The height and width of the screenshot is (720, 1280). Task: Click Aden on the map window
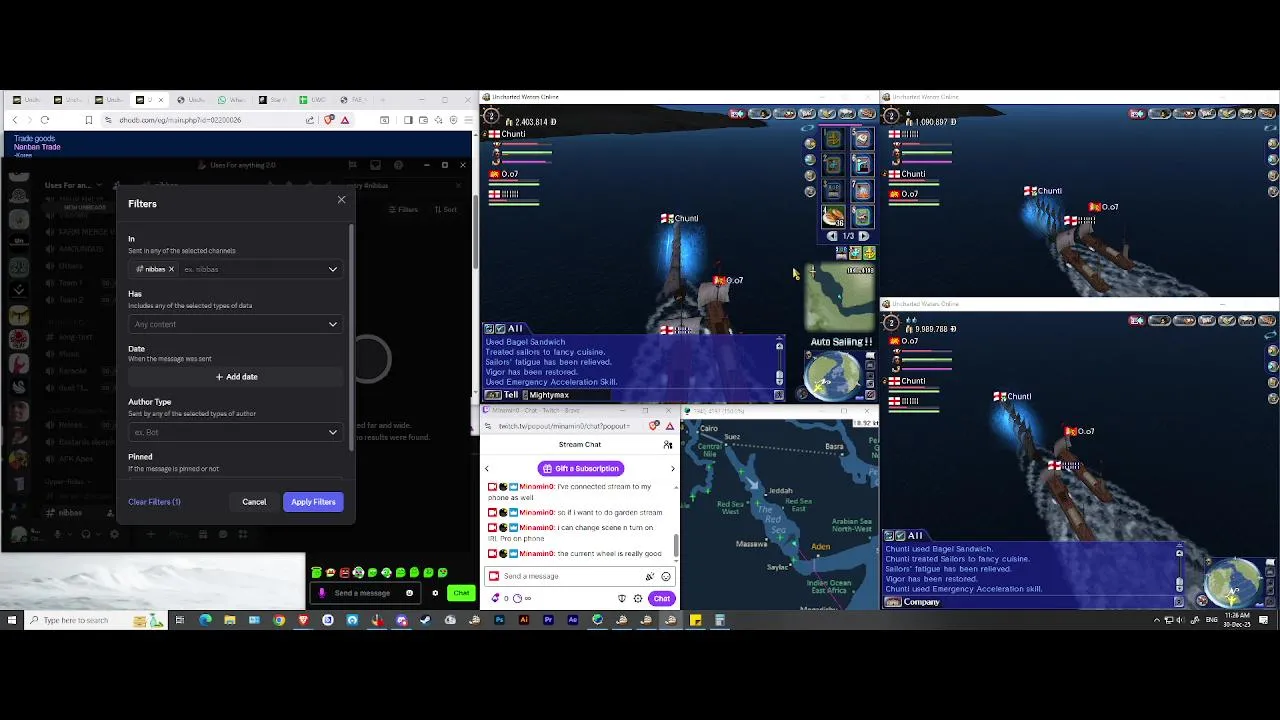click(x=821, y=546)
